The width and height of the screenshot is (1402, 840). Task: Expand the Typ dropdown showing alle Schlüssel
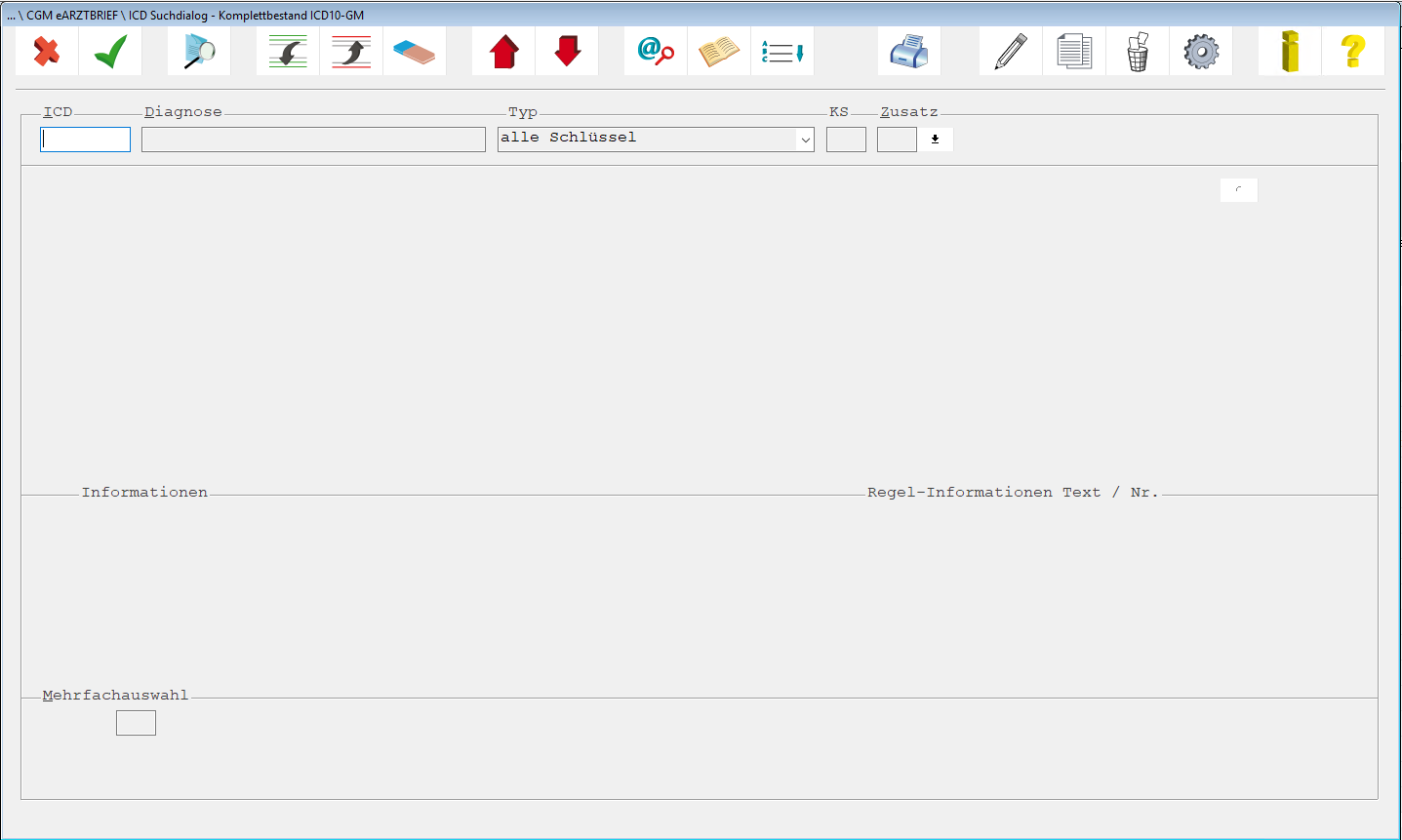(x=656, y=140)
